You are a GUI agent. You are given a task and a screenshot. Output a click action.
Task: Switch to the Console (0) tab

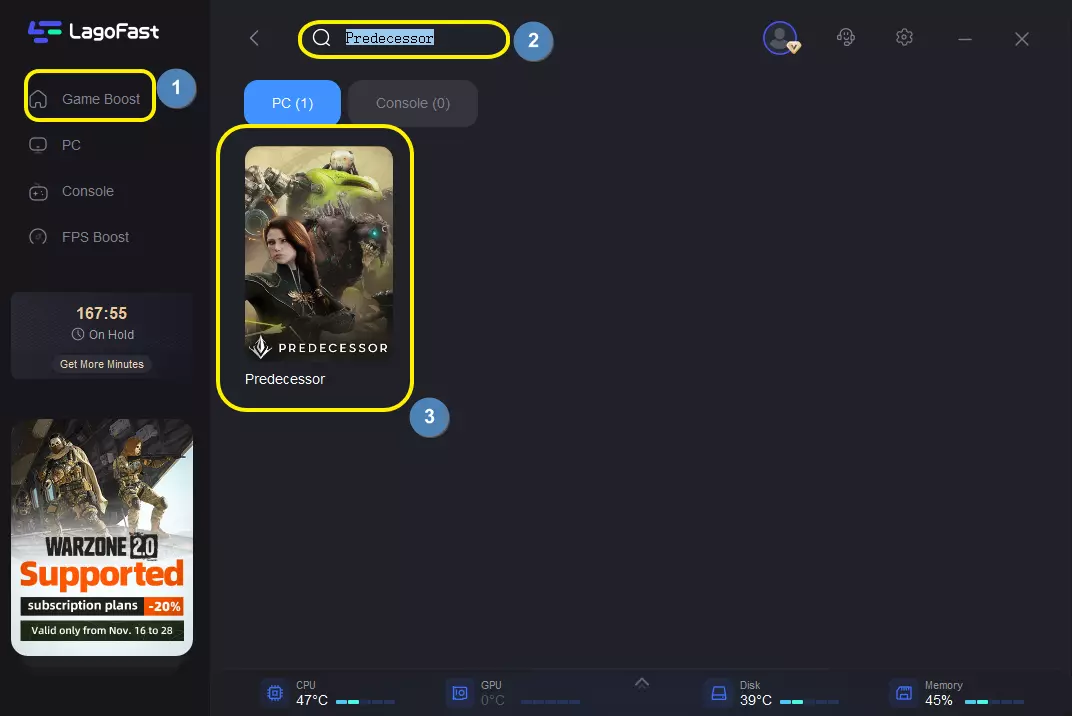point(412,103)
